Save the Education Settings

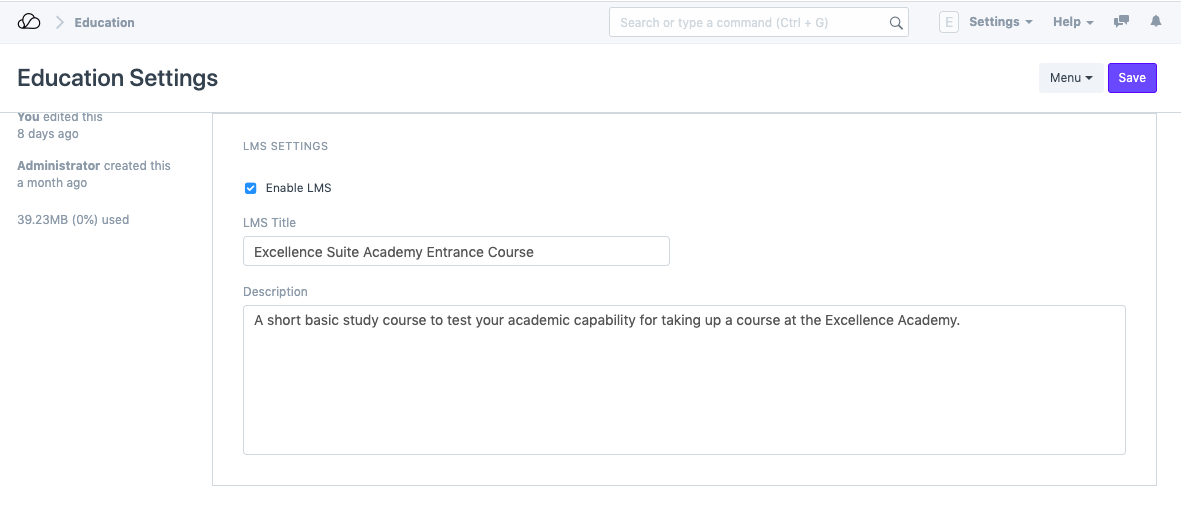(1132, 78)
